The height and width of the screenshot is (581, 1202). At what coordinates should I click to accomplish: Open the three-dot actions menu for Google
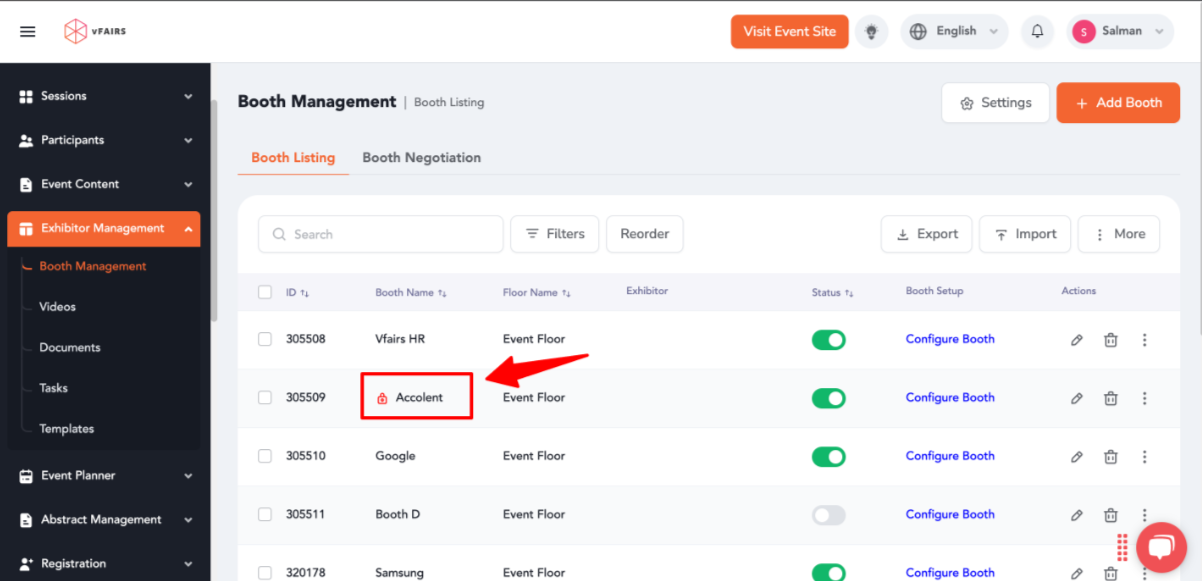(x=1144, y=456)
